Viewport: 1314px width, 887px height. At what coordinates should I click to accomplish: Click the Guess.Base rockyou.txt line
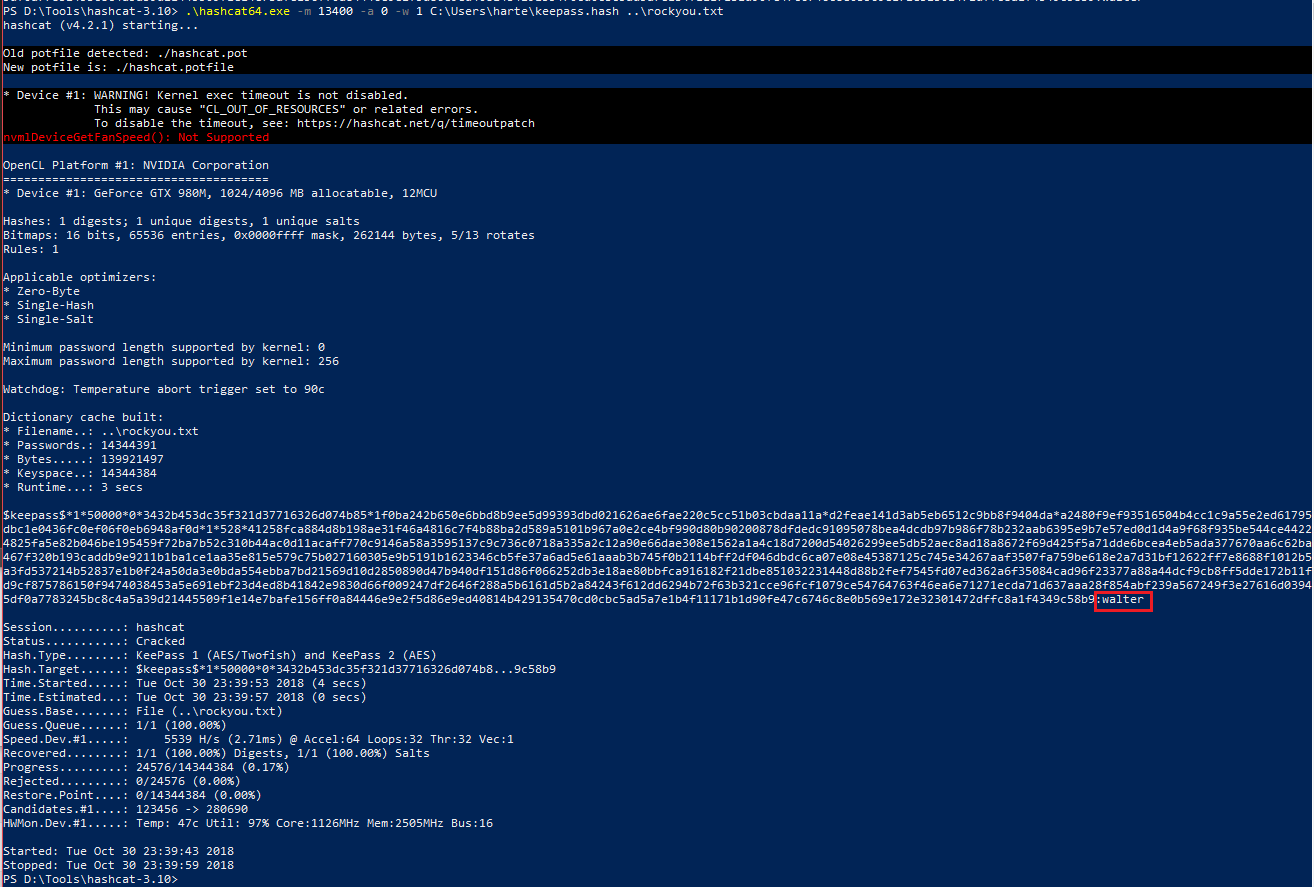(143, 711)
